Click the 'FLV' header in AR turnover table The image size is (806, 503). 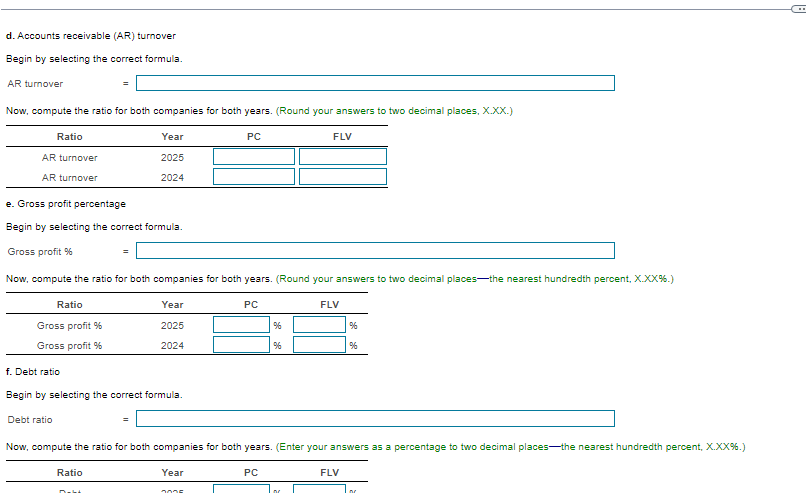342,137
